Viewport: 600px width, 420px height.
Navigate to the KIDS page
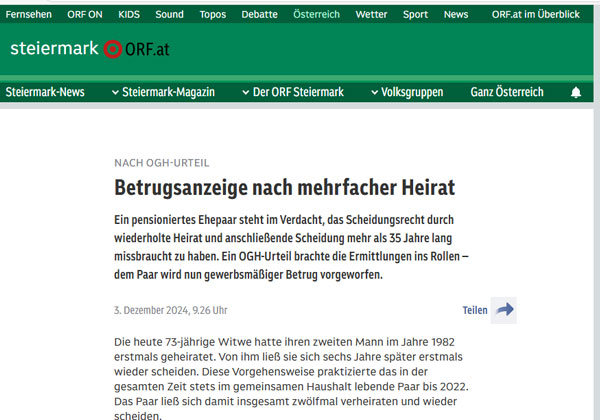click(x=129, y=15)
